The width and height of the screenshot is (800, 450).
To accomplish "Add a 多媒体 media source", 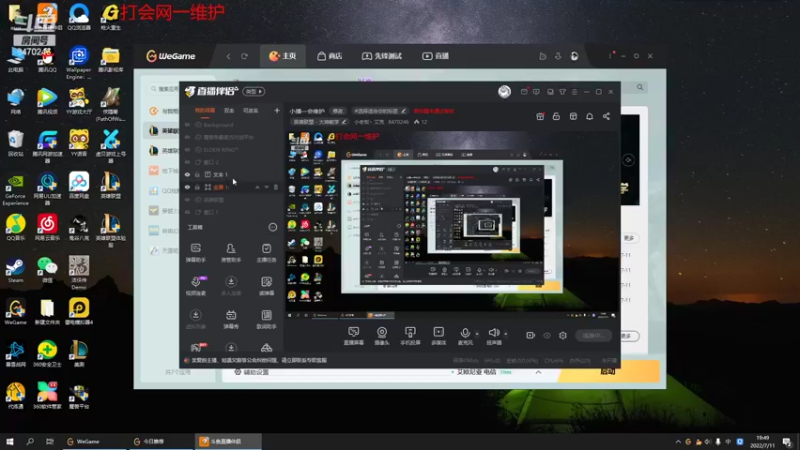I will [x=438, y=336].
